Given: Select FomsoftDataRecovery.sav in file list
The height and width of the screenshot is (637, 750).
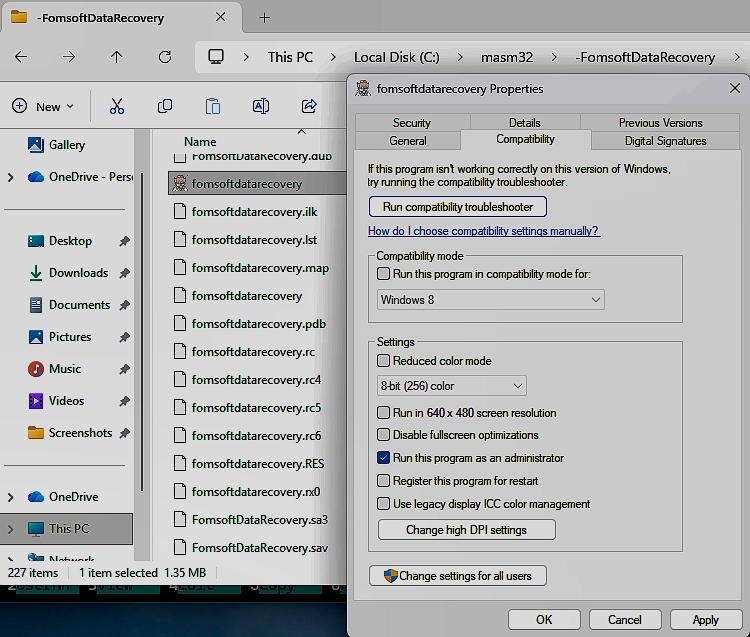Looking at the screenshot, I should click(260, 548).
